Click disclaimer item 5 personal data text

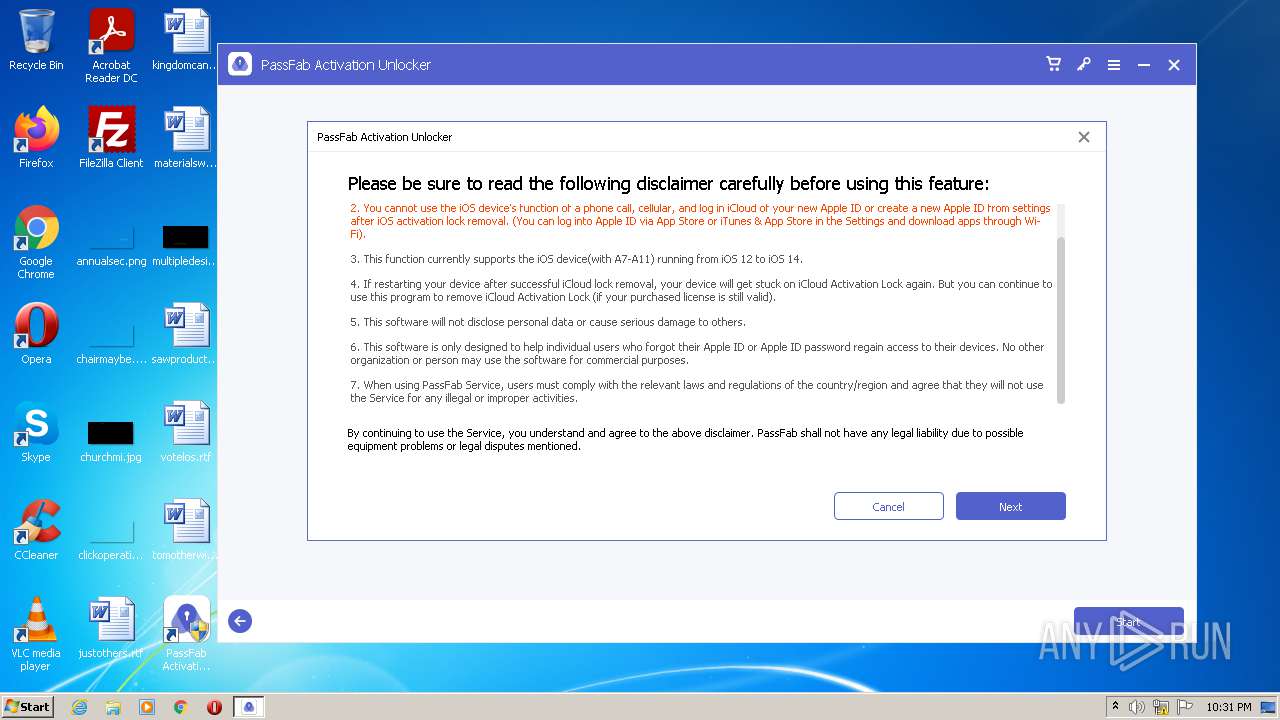tap(548, 322)
